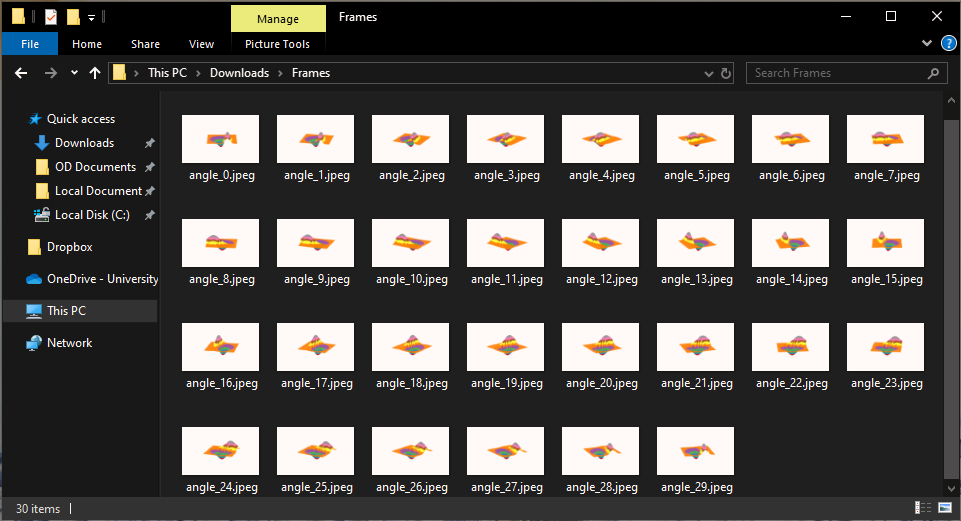961x521 pixels.
Task: Open Downloads in the navigation pane
Action: [85, 143]
